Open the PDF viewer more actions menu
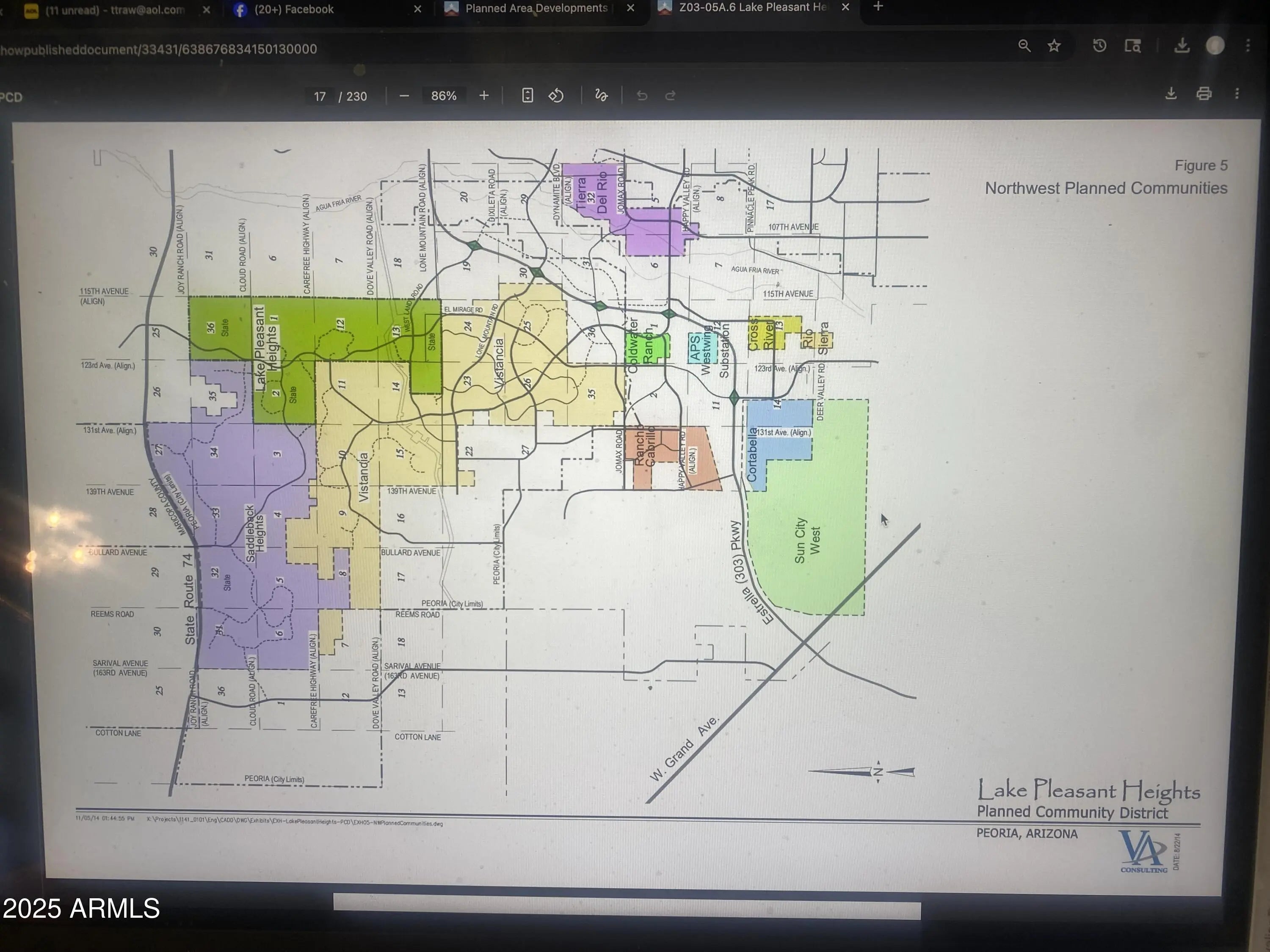 pyautogui.click(x=1237, y=94)
